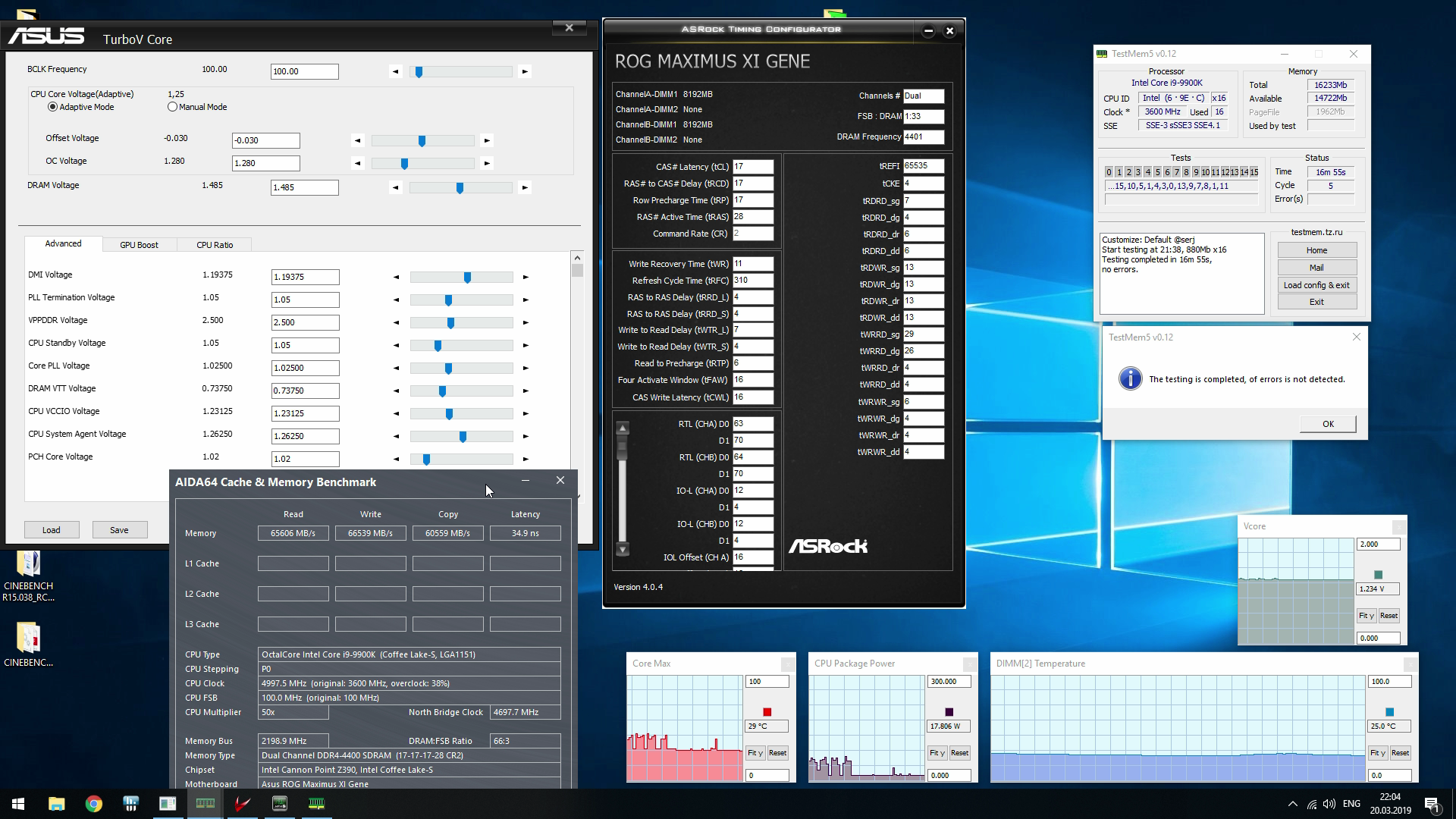Screen dimensions: 1456x819
Task: Switch to the GPU Boost tab
Action: point(139,245)
